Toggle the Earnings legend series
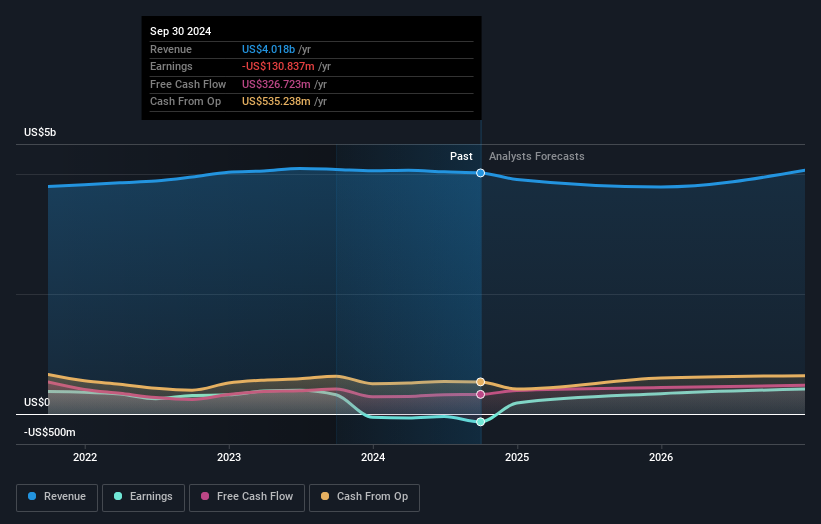 [143, 497]
